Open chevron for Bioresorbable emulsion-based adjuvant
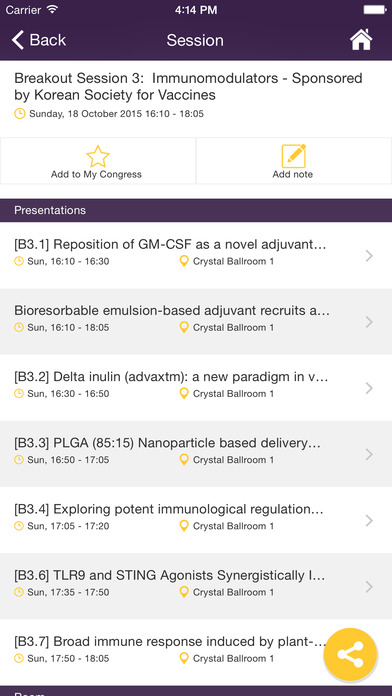392x696 pixels. tap(369, 322)
